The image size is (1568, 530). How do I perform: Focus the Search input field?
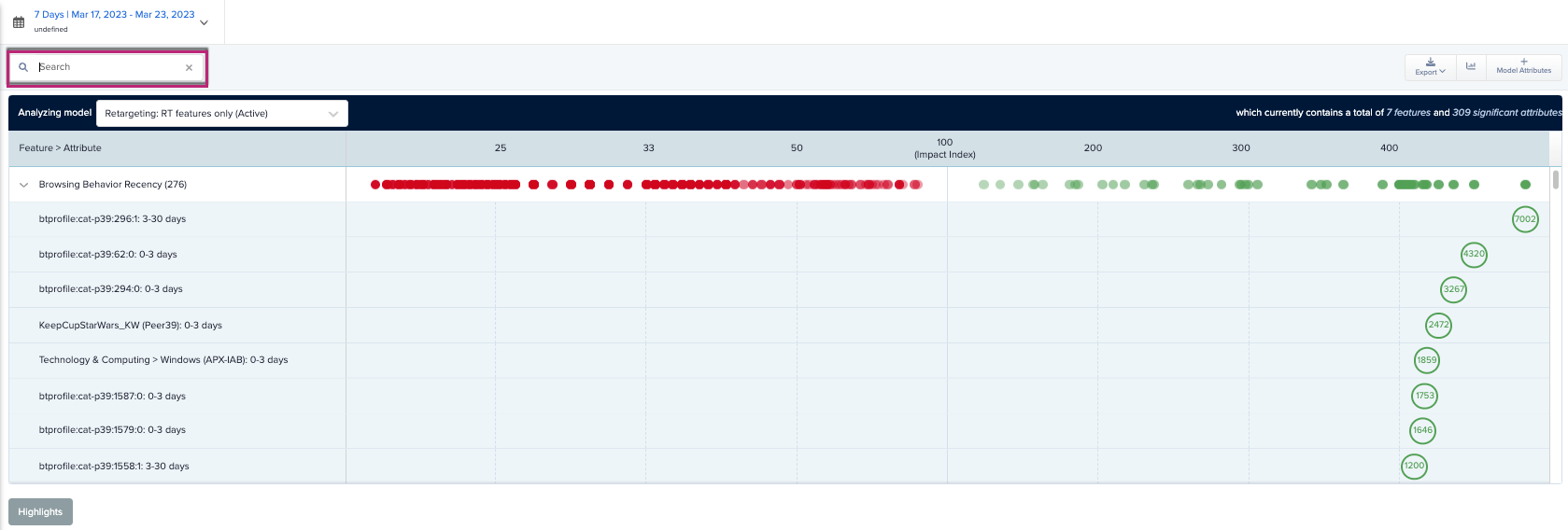107,67
